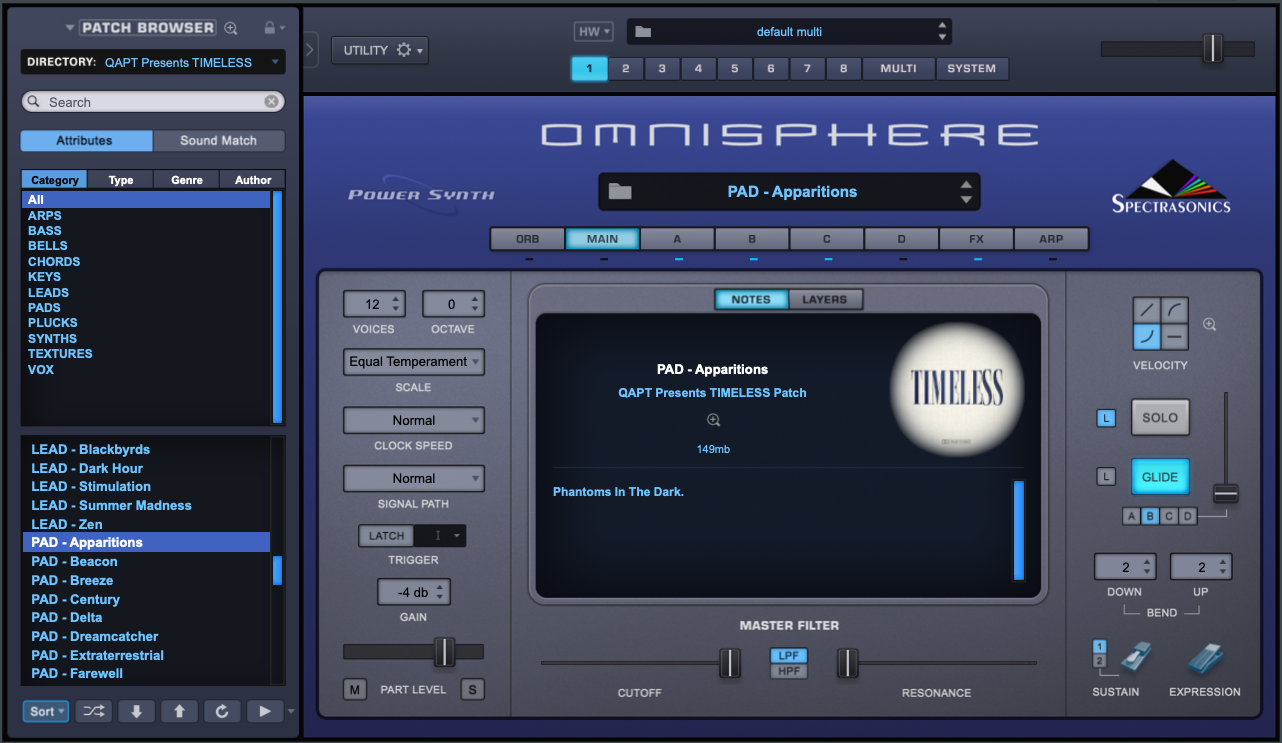Screen dimensions: 1282x743
Task: Open the MULTI page
Action: point(899,69)
